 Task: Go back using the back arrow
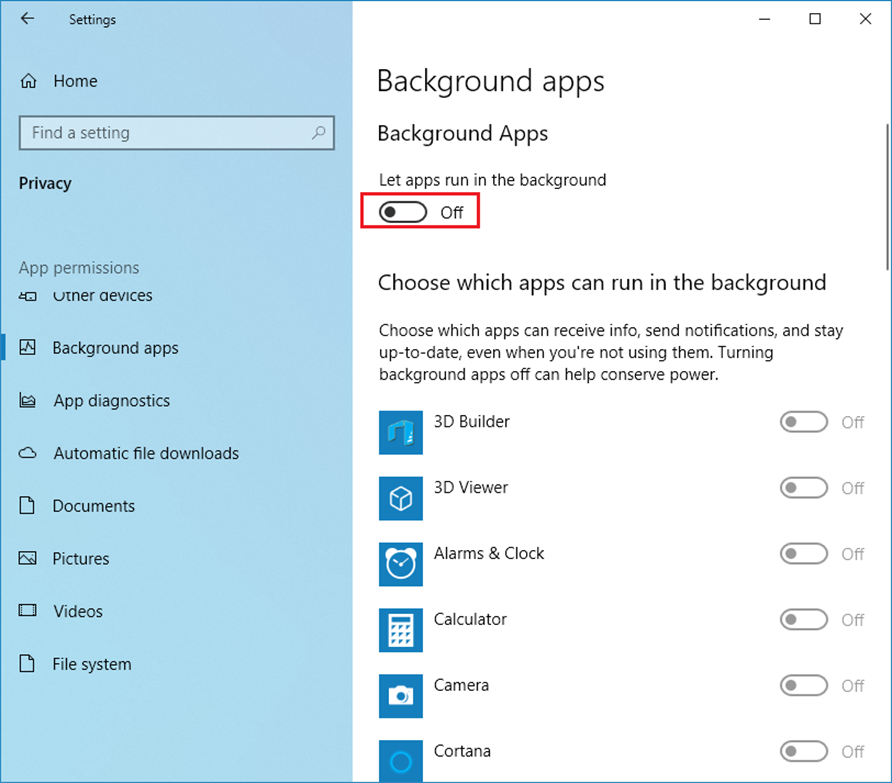(27, 19)
